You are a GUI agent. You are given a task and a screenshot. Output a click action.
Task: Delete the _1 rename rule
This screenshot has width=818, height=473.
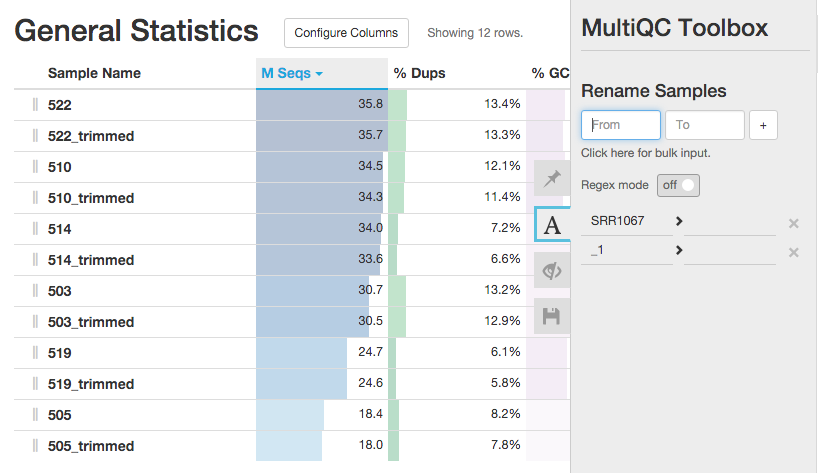(793, 252)
